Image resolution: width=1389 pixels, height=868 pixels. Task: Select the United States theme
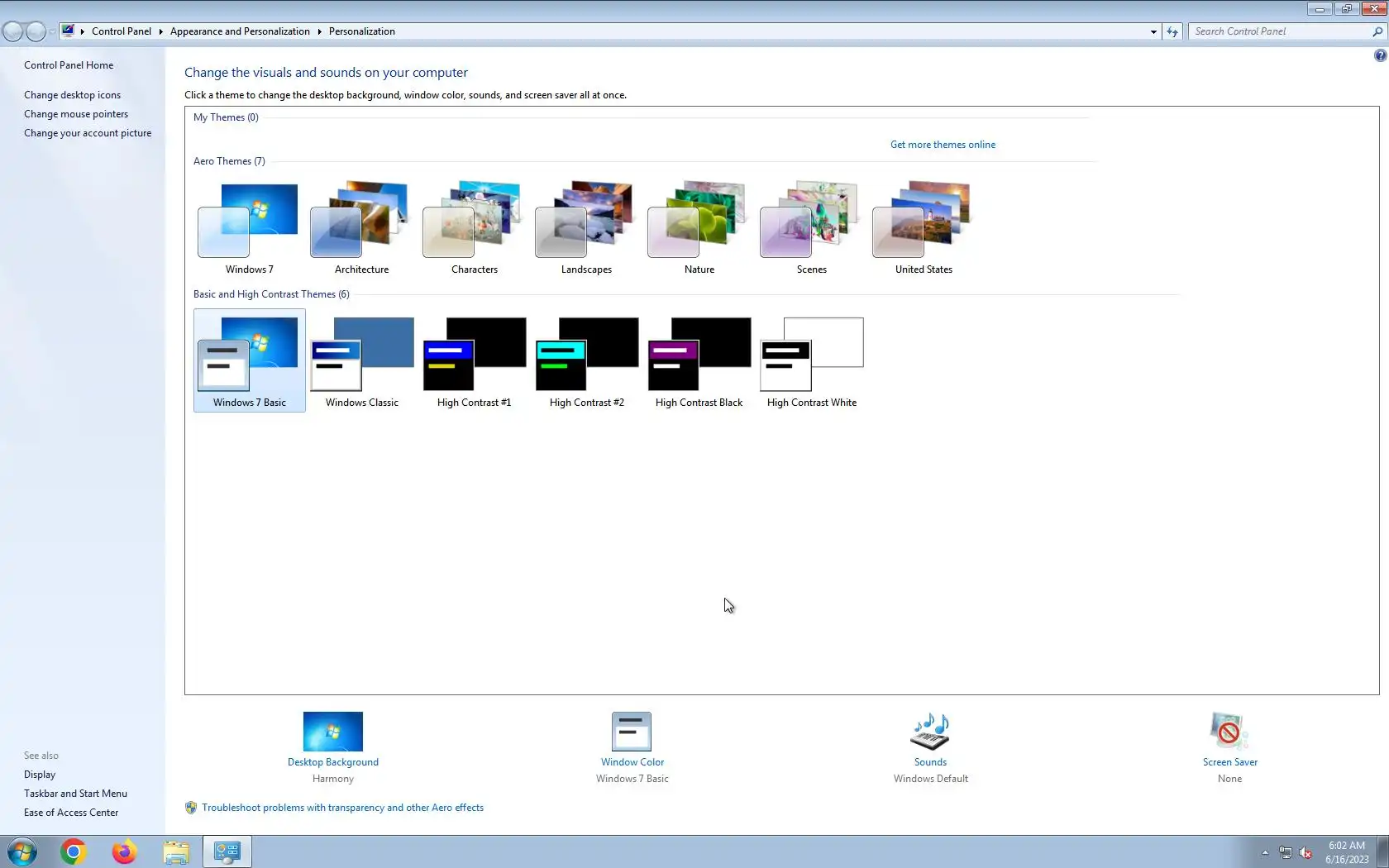[x=924, y=228]
